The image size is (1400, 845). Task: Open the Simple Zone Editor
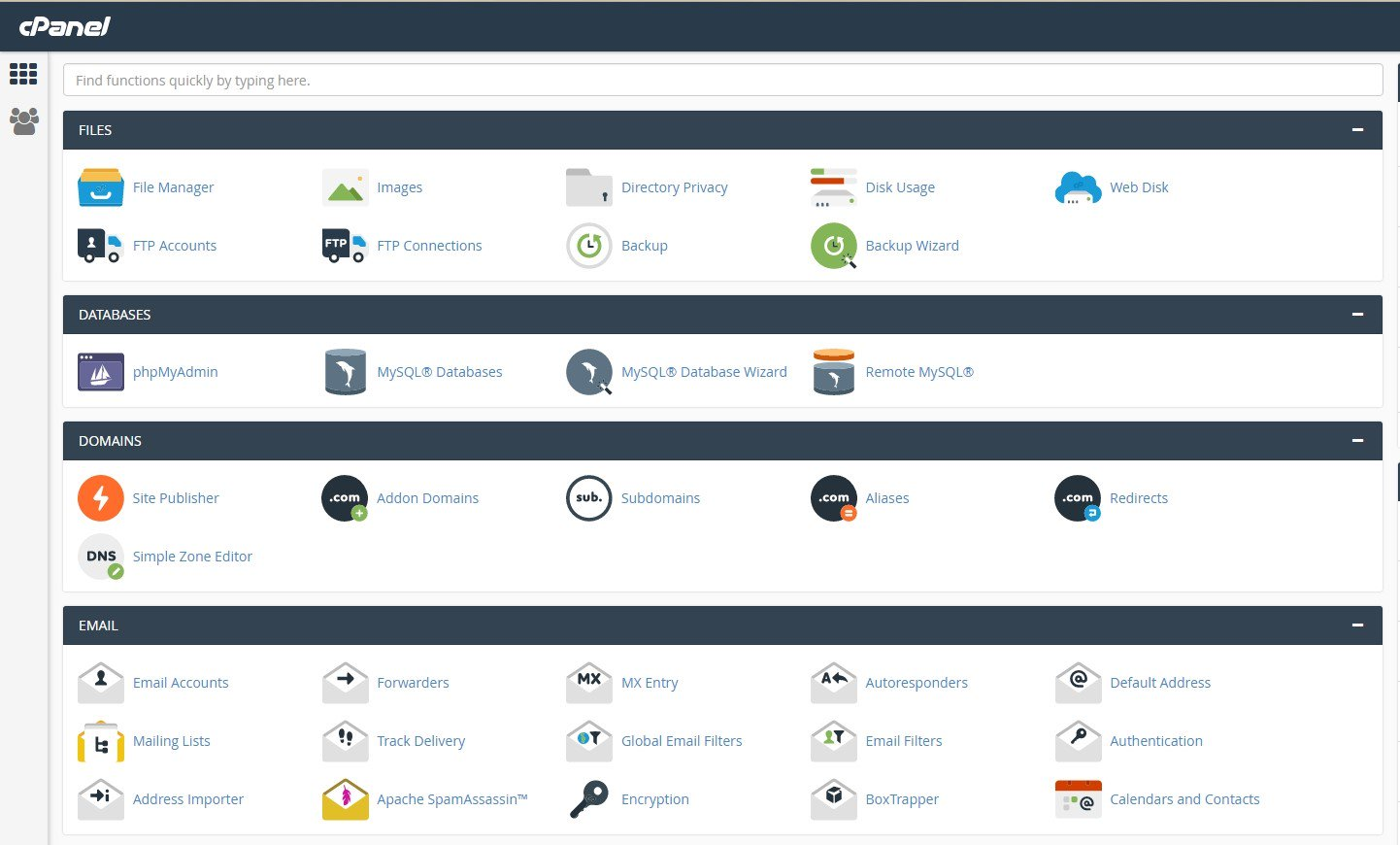[x=192, y=556]
